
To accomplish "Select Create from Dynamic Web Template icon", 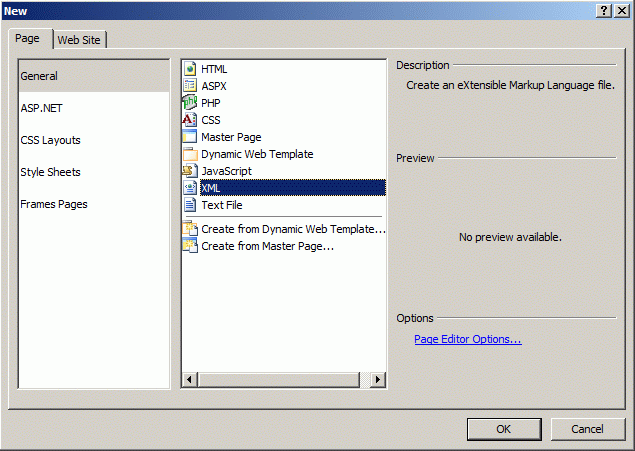I will (x=190, y=229).
